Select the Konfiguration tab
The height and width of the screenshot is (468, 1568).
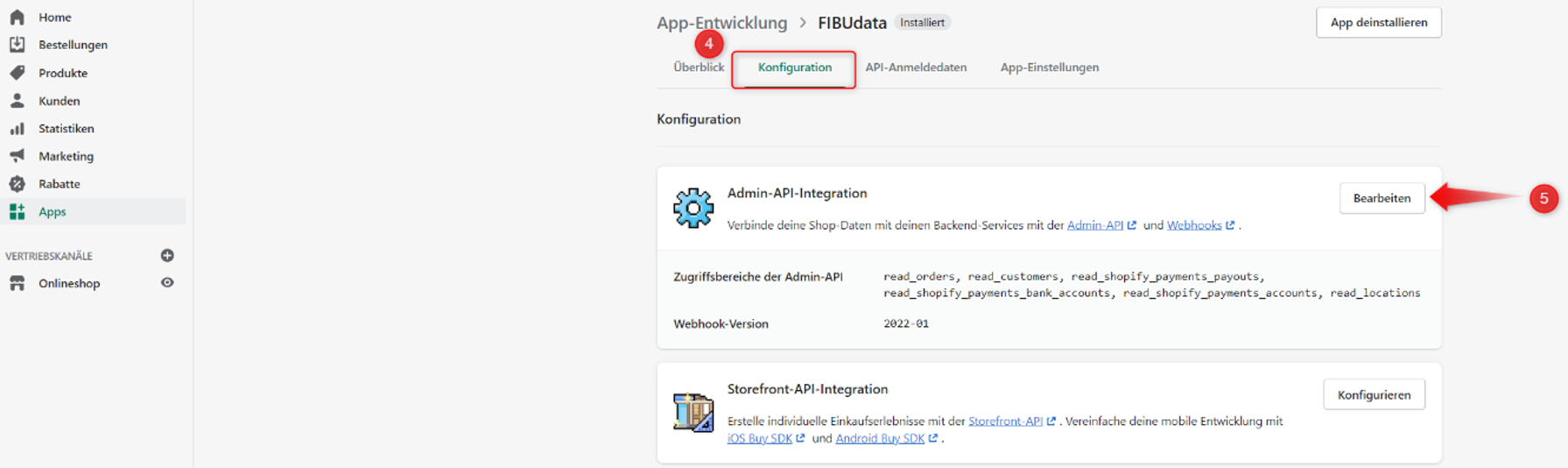794,67
